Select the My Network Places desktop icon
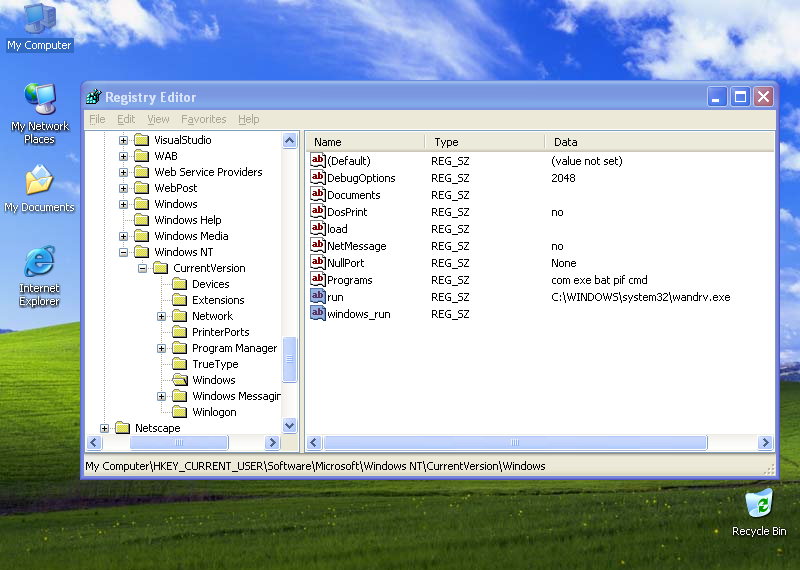Viewport: 800px width, 570px height. 39,113
